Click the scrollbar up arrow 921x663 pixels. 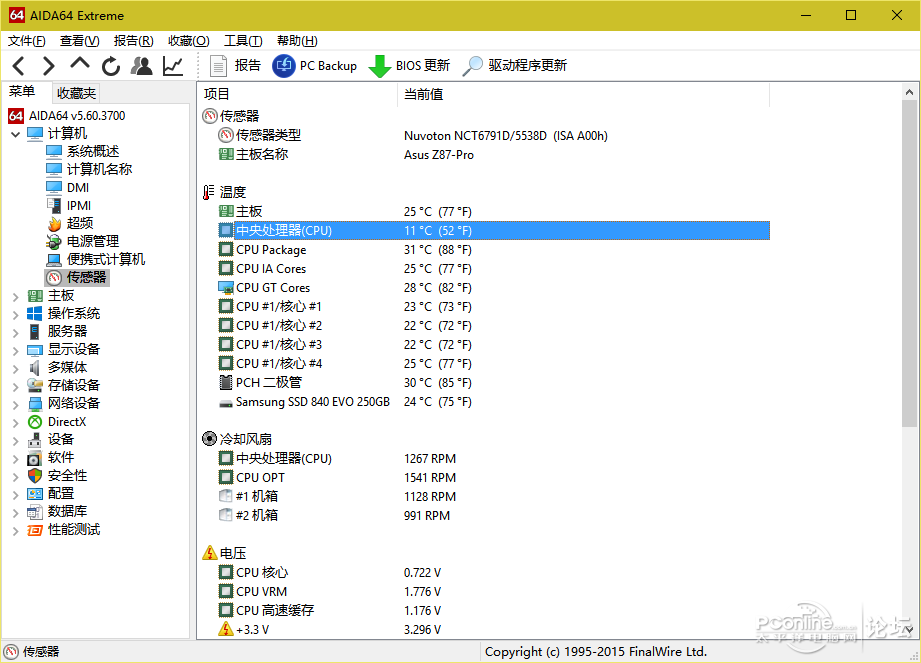tap(909, 92)
